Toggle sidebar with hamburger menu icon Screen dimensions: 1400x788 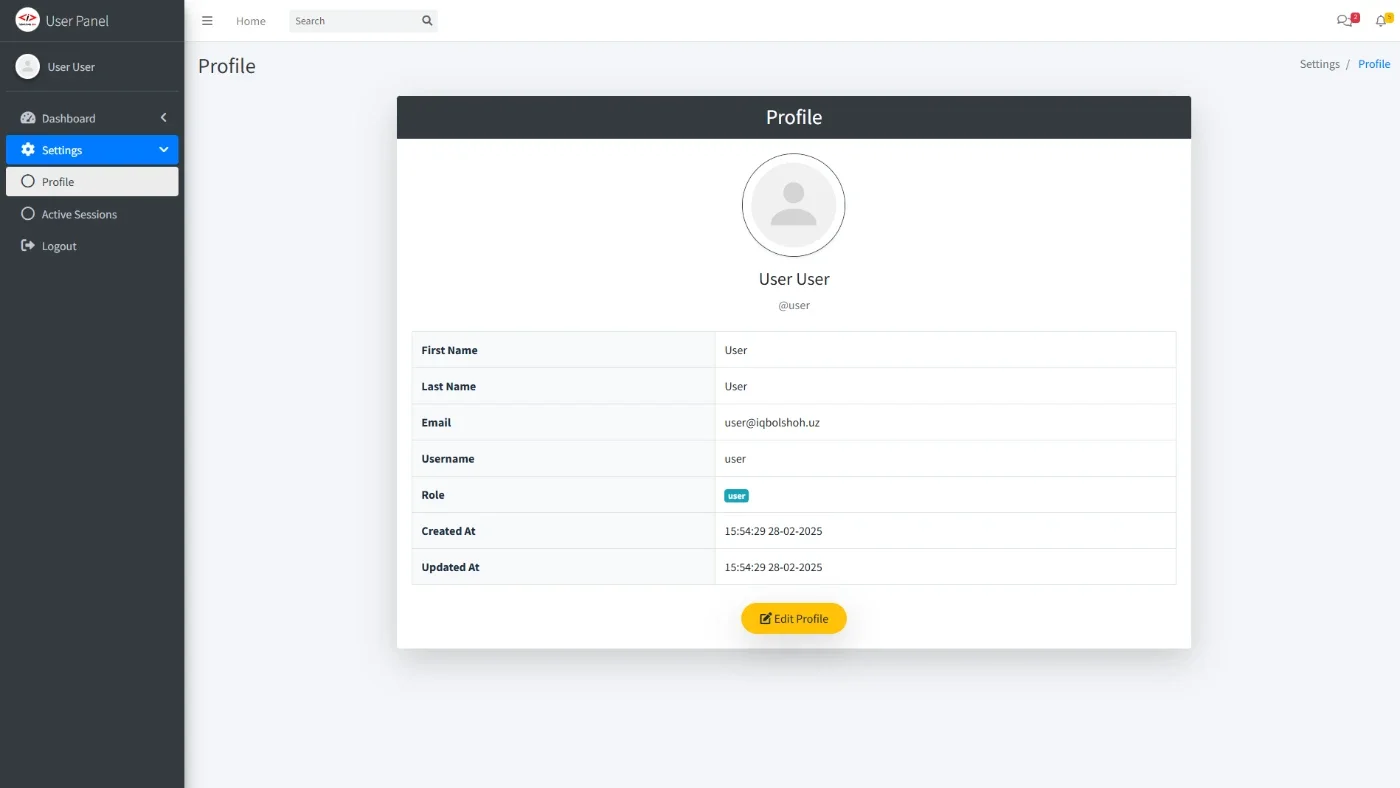click(207, 21)
